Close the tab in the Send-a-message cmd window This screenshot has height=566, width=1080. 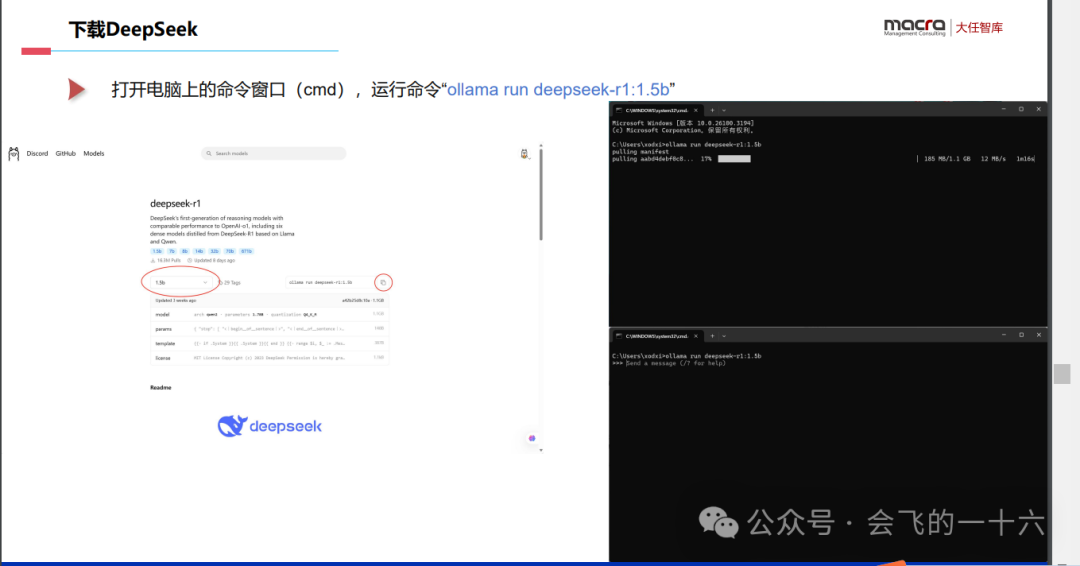click(696, 336)
